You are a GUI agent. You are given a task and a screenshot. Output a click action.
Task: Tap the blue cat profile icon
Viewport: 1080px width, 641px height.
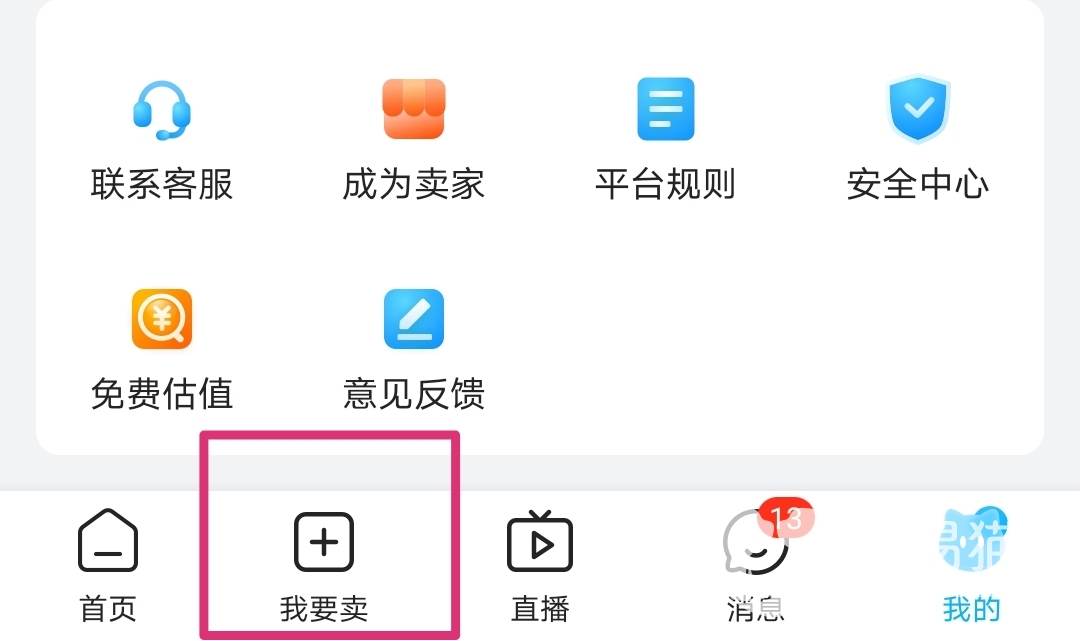pyautogui.click(x=972, y=539)
